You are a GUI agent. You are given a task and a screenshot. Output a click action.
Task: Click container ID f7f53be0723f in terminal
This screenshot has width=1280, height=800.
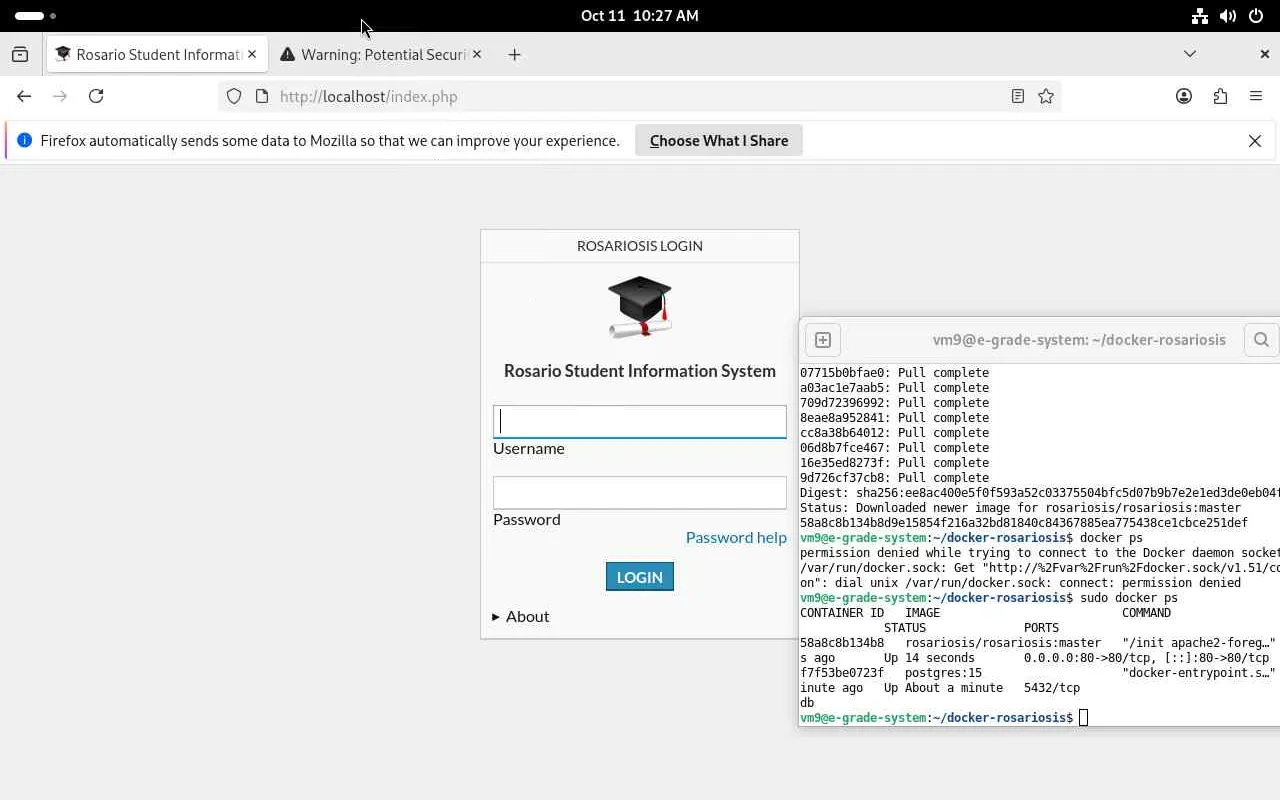click(x=842, y=673)
